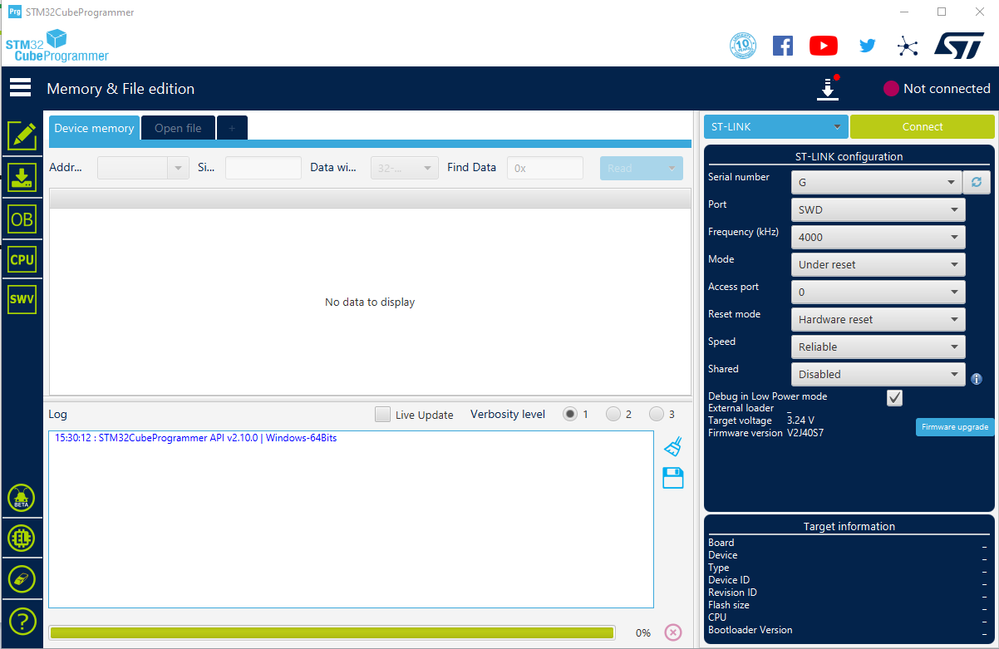Image resolution: width=999 pixels, height=649 pixels.
Task: Click the Target voltage 3.24 V text
Action: click(800, 420)
